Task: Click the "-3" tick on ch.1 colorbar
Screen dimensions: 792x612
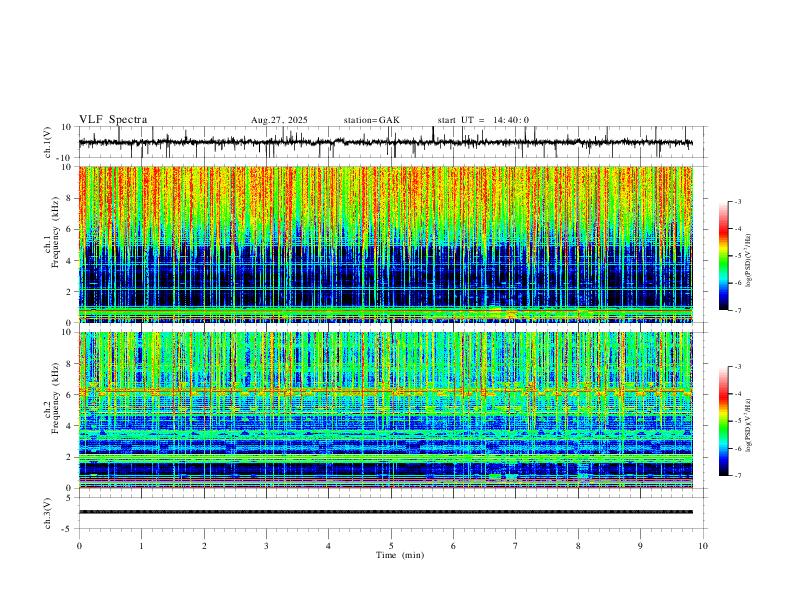Action: 737,202
